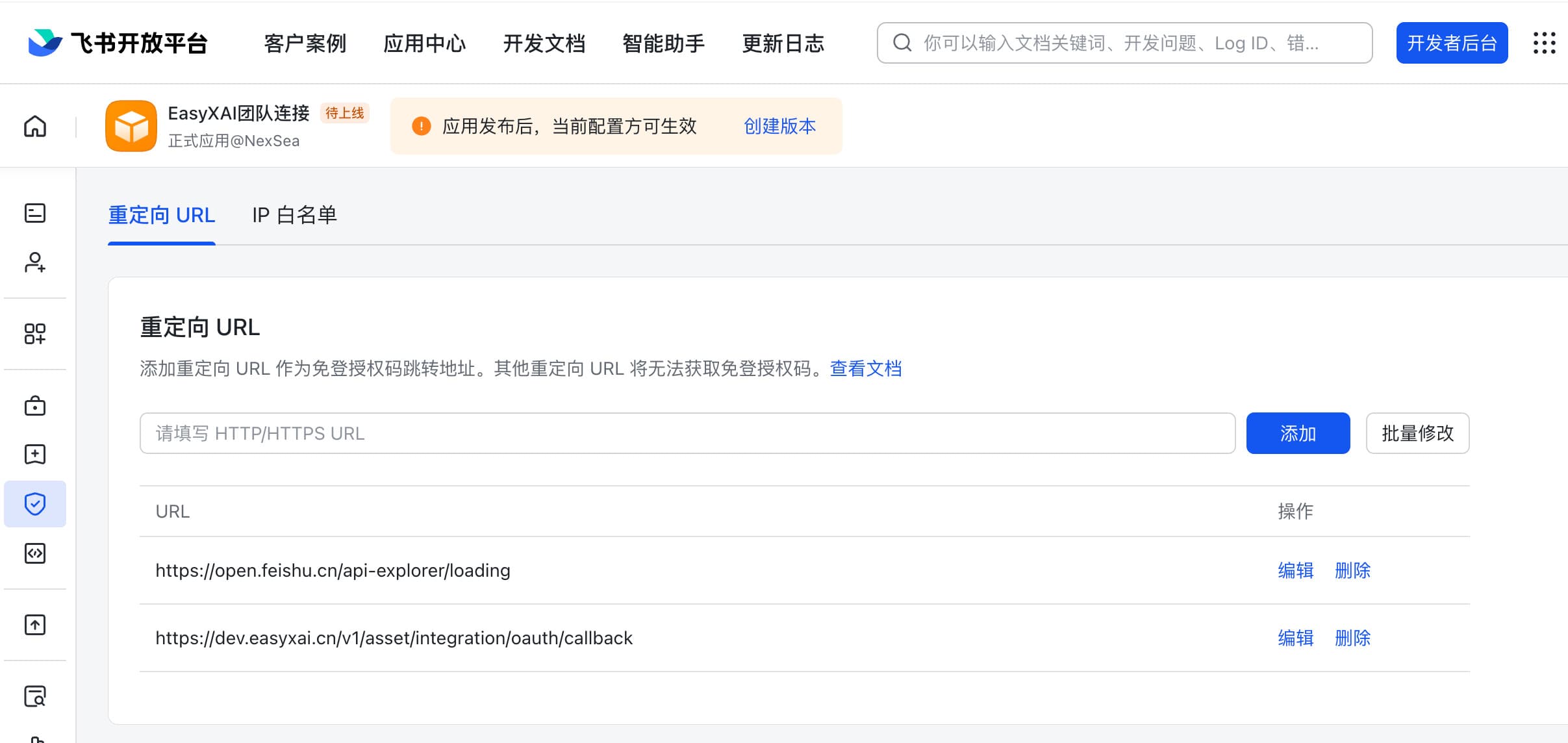Click the EasyXAI团队连接 app name
The image size is (1568, 743).
click(x=238, y=113)
